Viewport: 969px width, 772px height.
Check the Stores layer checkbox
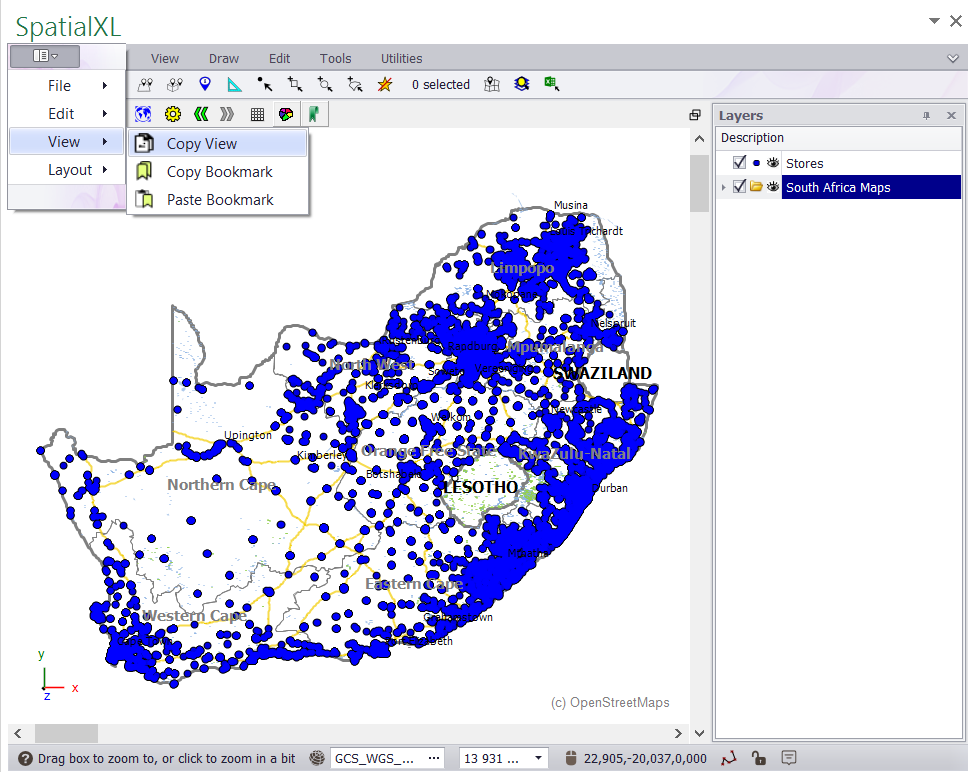point(737,162)
